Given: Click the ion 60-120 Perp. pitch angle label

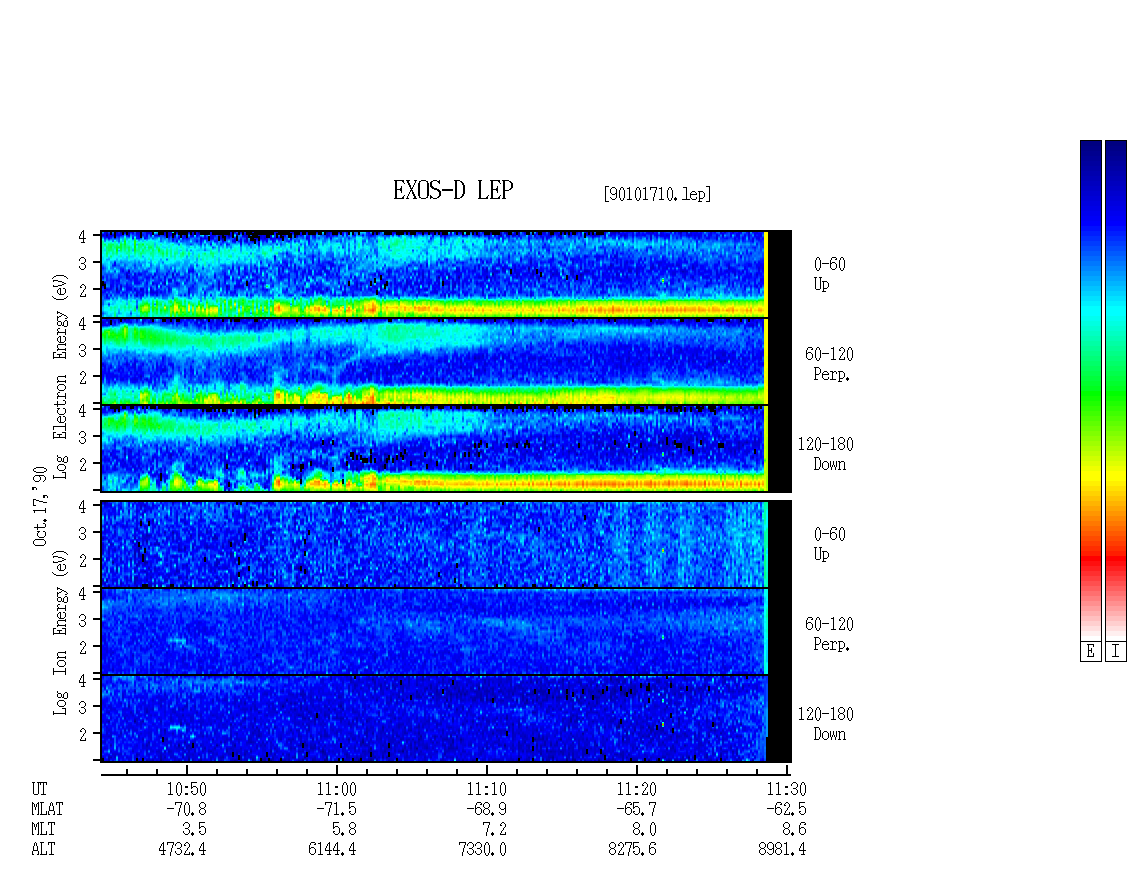Looking at the screenshot, I should pos(829,634).
